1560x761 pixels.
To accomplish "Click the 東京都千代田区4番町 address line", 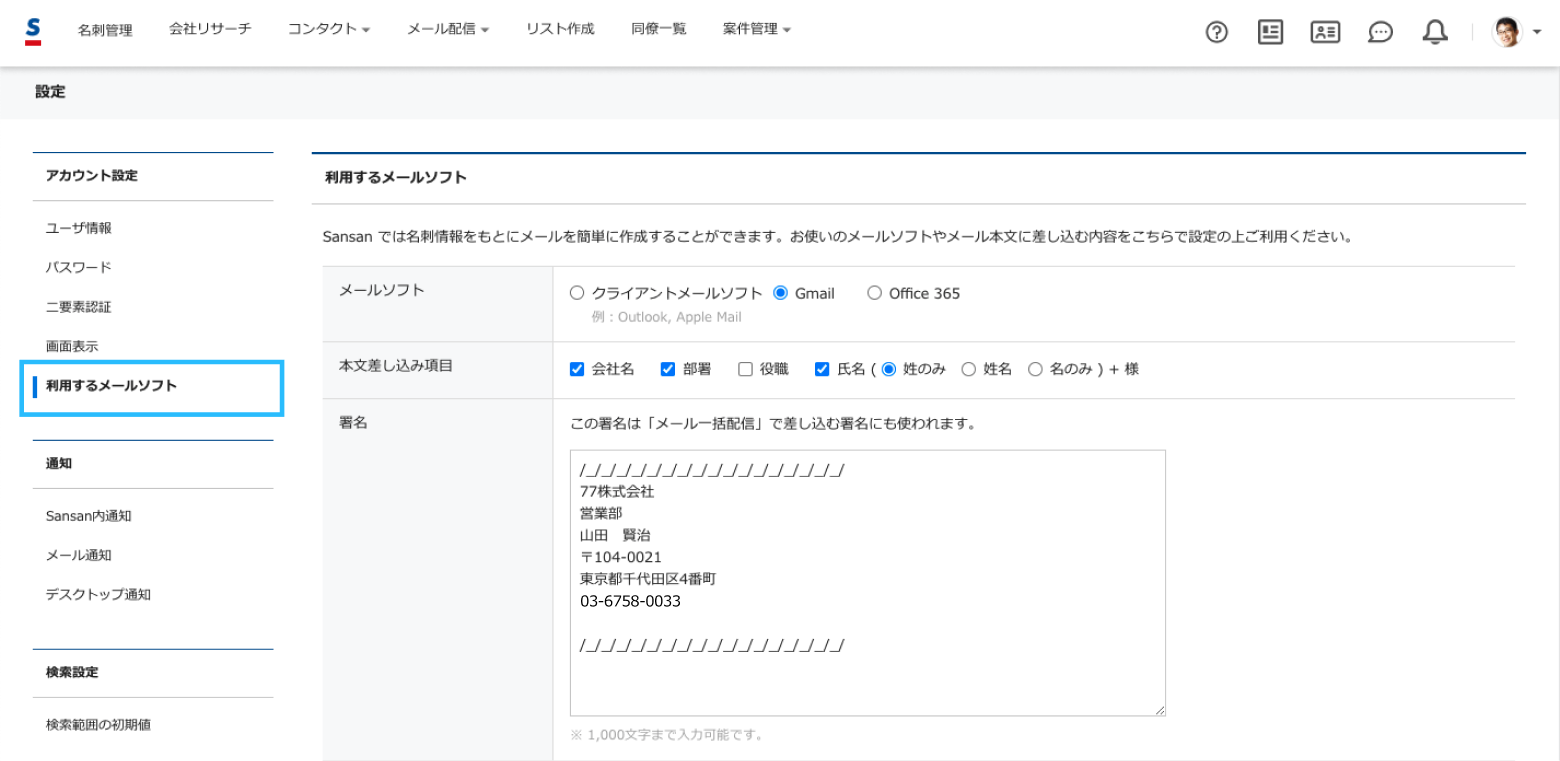I will 648,579.
